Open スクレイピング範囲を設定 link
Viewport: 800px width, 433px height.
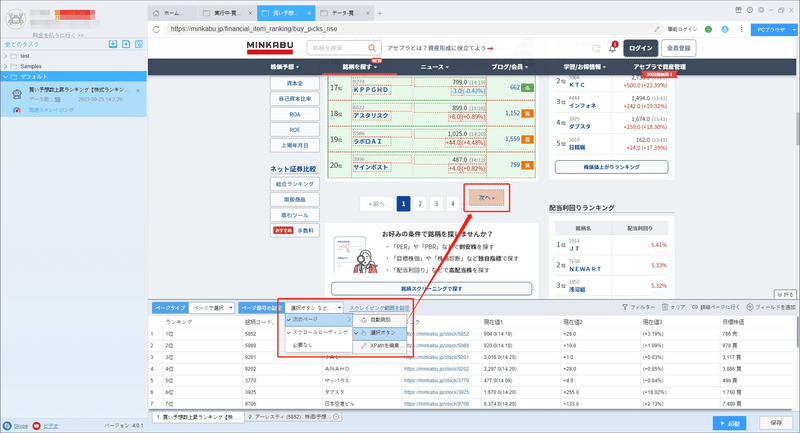coord(379,308)
